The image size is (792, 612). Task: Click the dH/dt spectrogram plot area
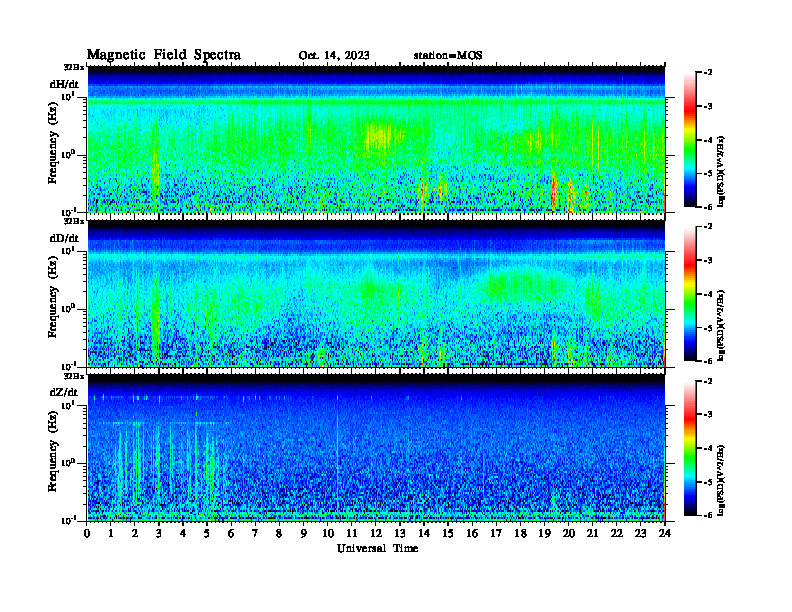376,139
